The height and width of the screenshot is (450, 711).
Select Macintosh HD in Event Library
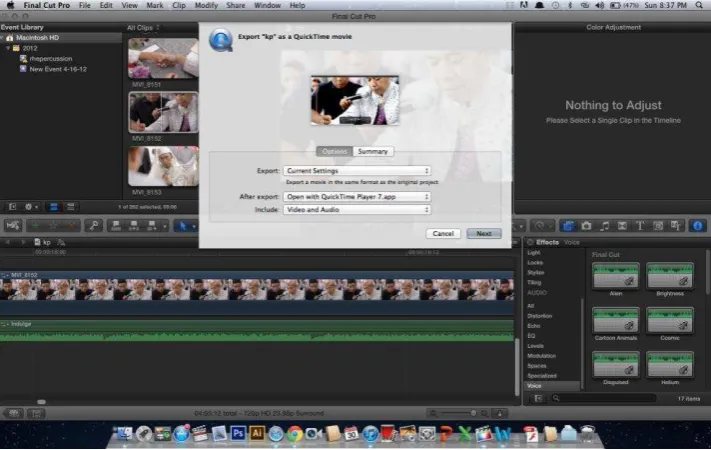tap(37, 38)
